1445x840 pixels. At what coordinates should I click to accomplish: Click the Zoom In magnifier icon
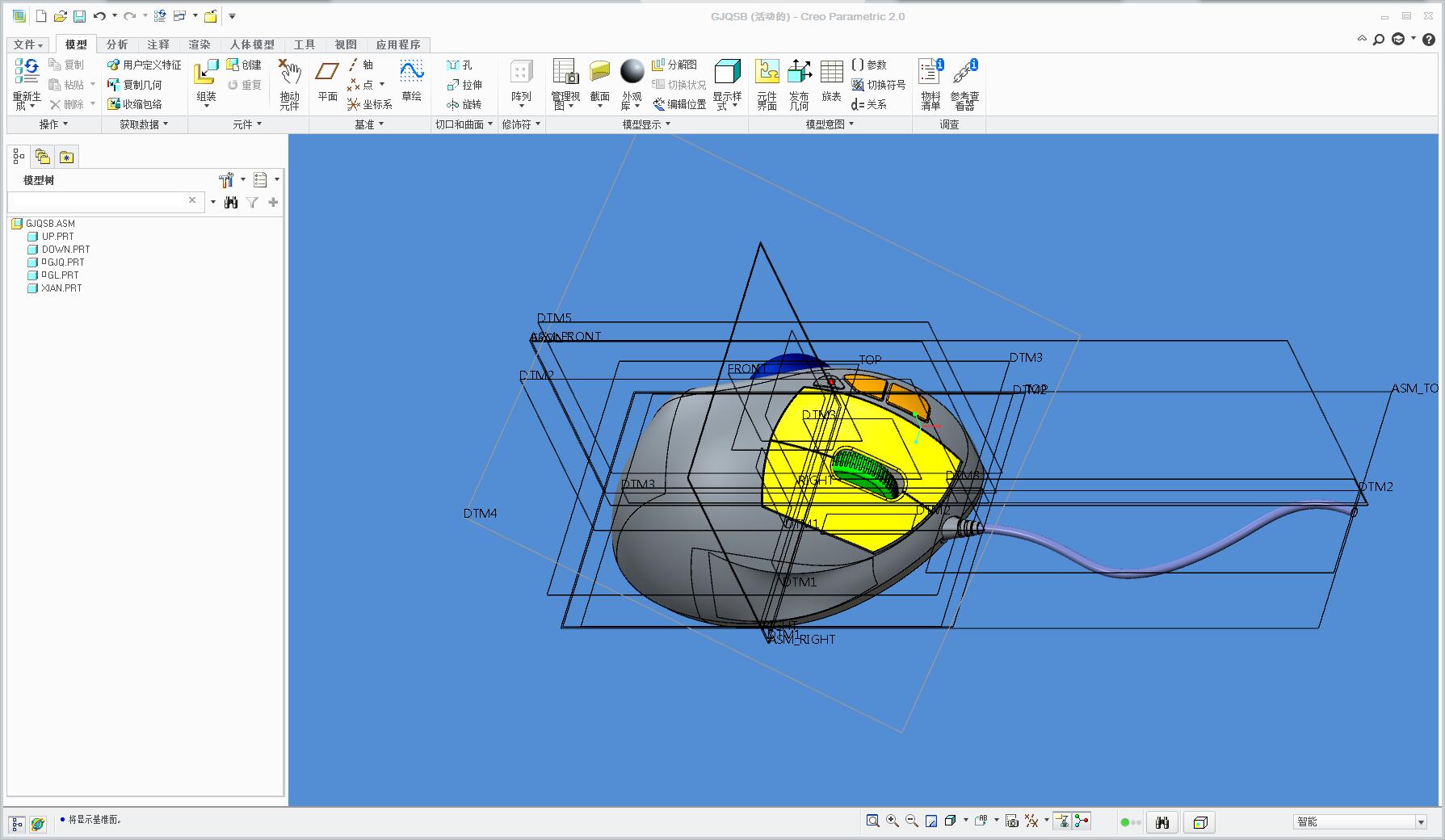(x=893, y=821)
